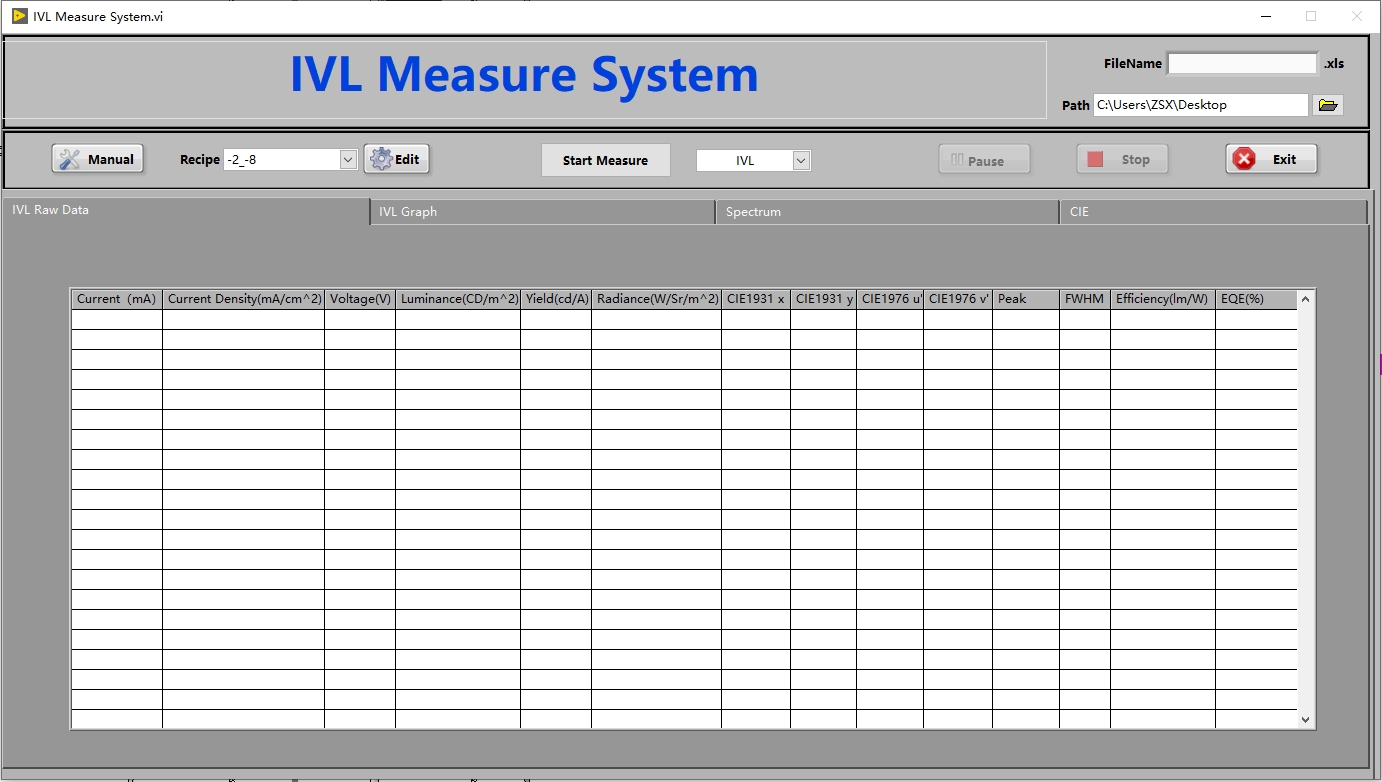Click first cell under Current (mA) column
This screenshot has height=782, width=1382.
(116, 320)
